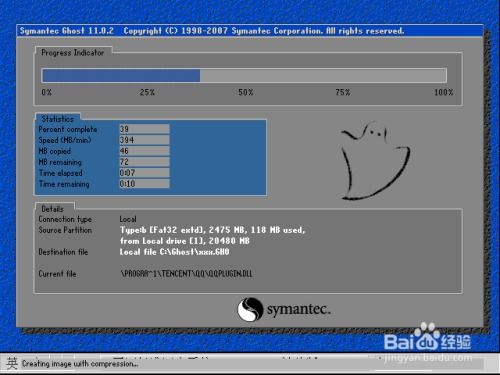This screenshot has height=375, width=500.
Task: Click the Current file path text
Action: tap(186, 274)
